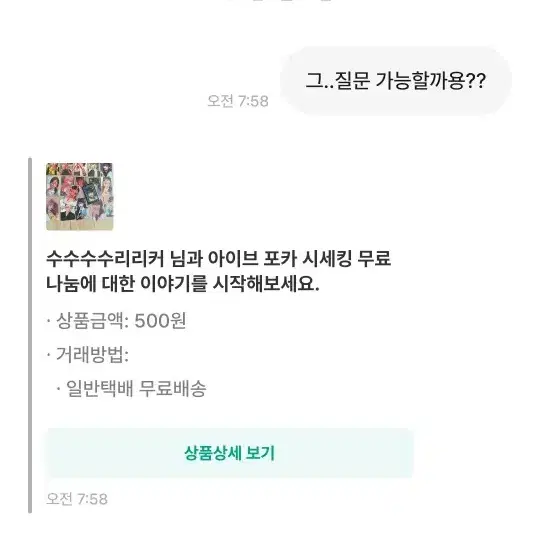Click the 무료배송 free shipping text
The width and height of the screenshot is (540, 540).
173,388
